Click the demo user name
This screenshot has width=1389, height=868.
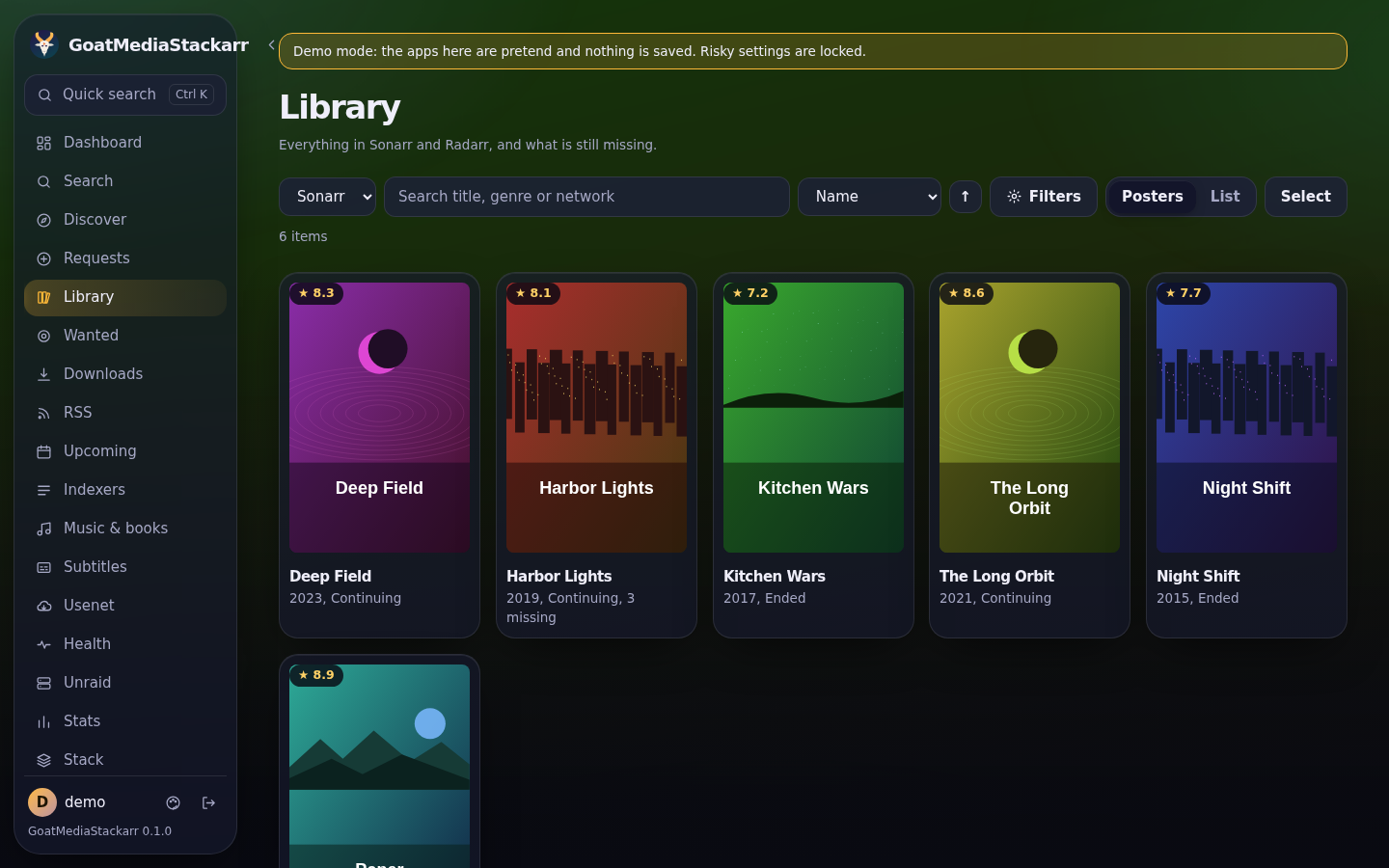click(85, 802)
